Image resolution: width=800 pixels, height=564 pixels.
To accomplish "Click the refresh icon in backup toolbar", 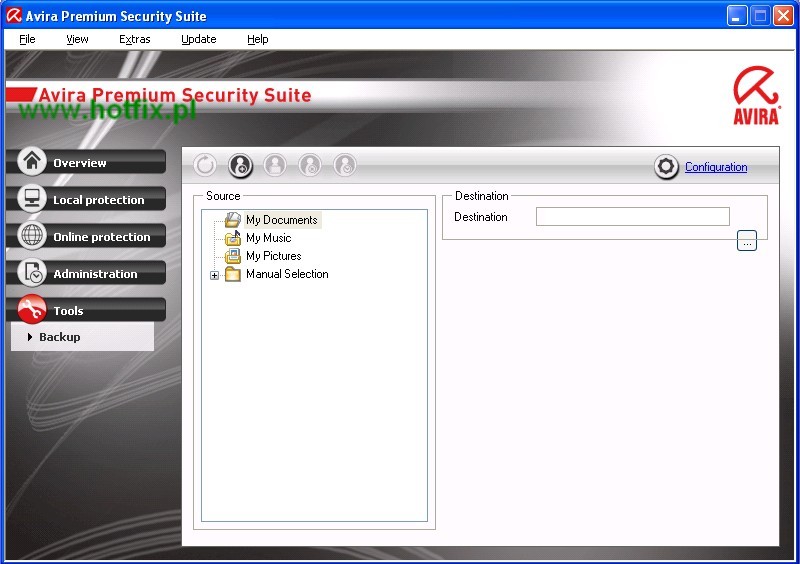I will (x=205, y=166).
